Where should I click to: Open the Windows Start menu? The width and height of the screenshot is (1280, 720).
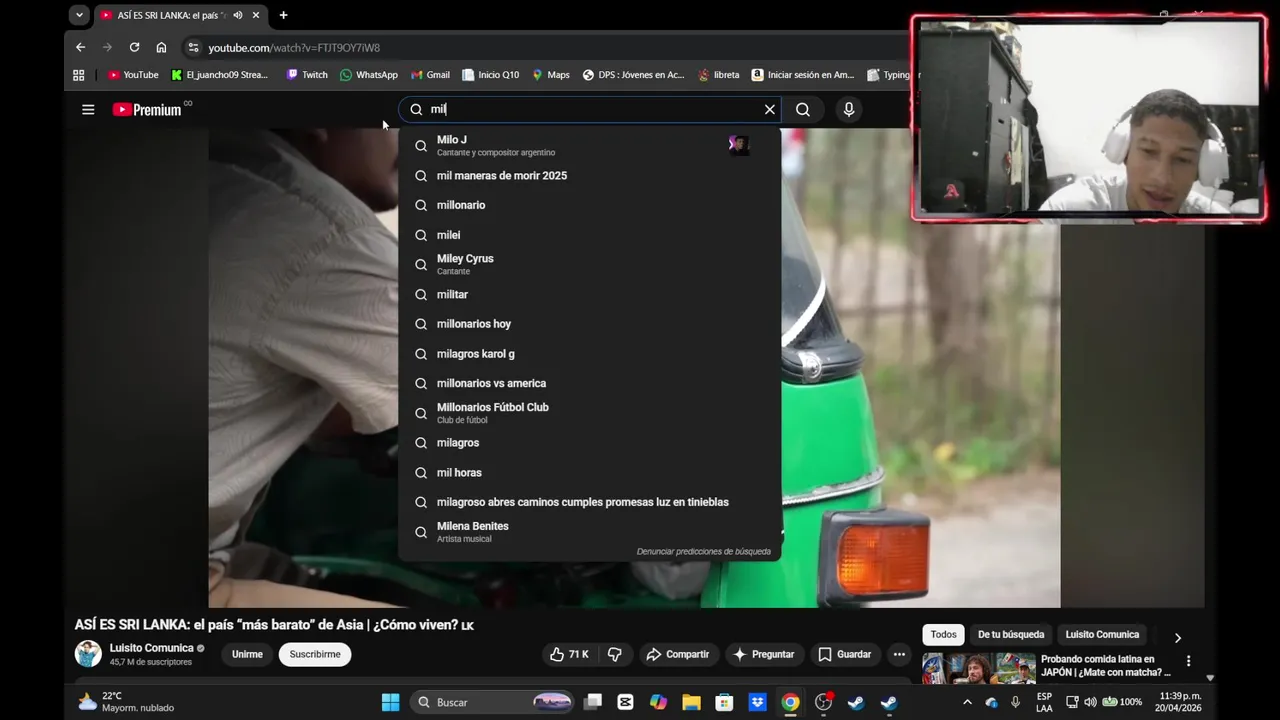click(390, 702)
